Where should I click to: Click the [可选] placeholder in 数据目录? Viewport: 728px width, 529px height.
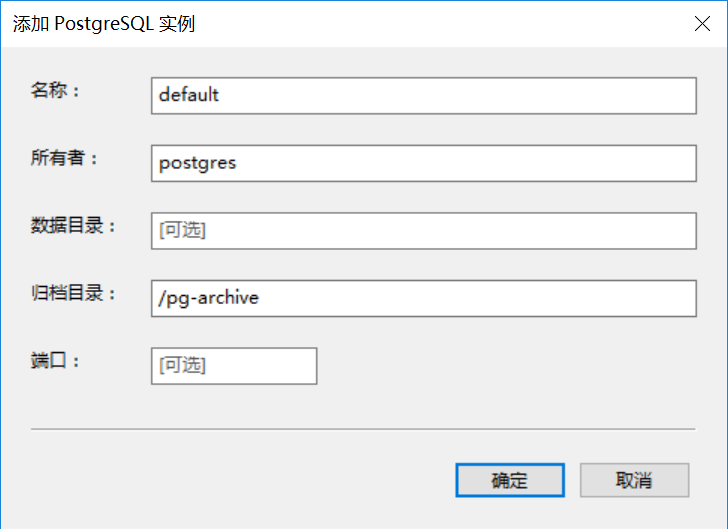tap(182, 230)
